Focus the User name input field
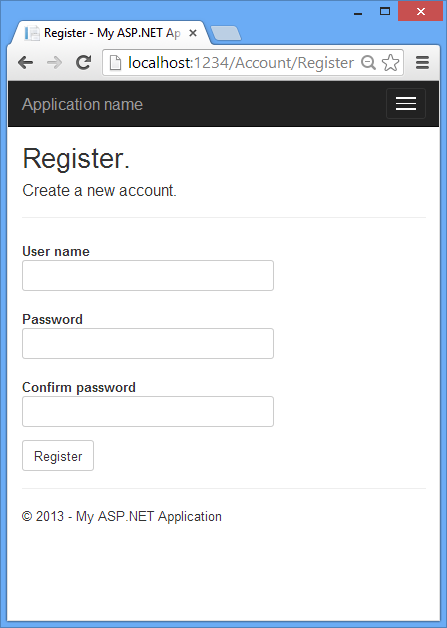The height and width of the screenshot is (628, 447). (148, 276)
